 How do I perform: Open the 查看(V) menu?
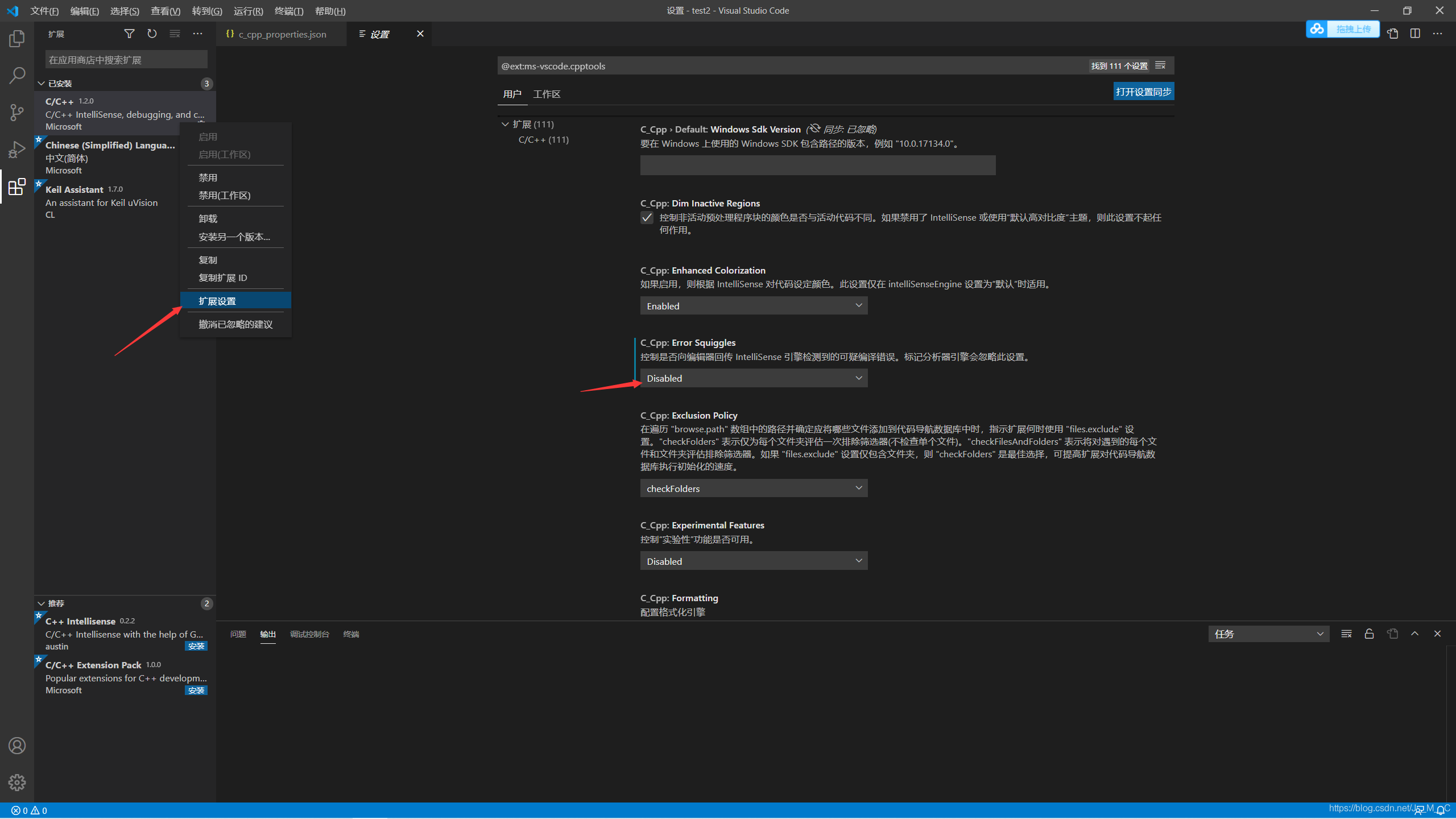[166, 11]
